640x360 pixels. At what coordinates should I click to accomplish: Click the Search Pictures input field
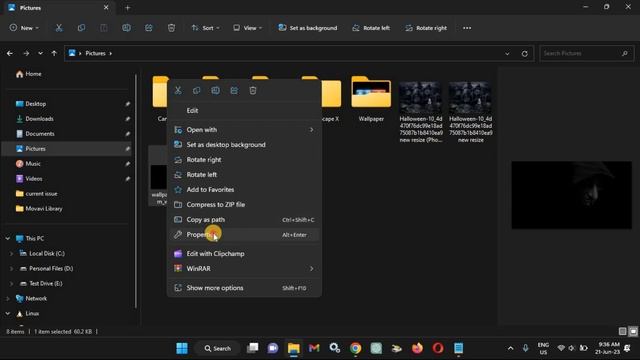(x=587, y=53)
